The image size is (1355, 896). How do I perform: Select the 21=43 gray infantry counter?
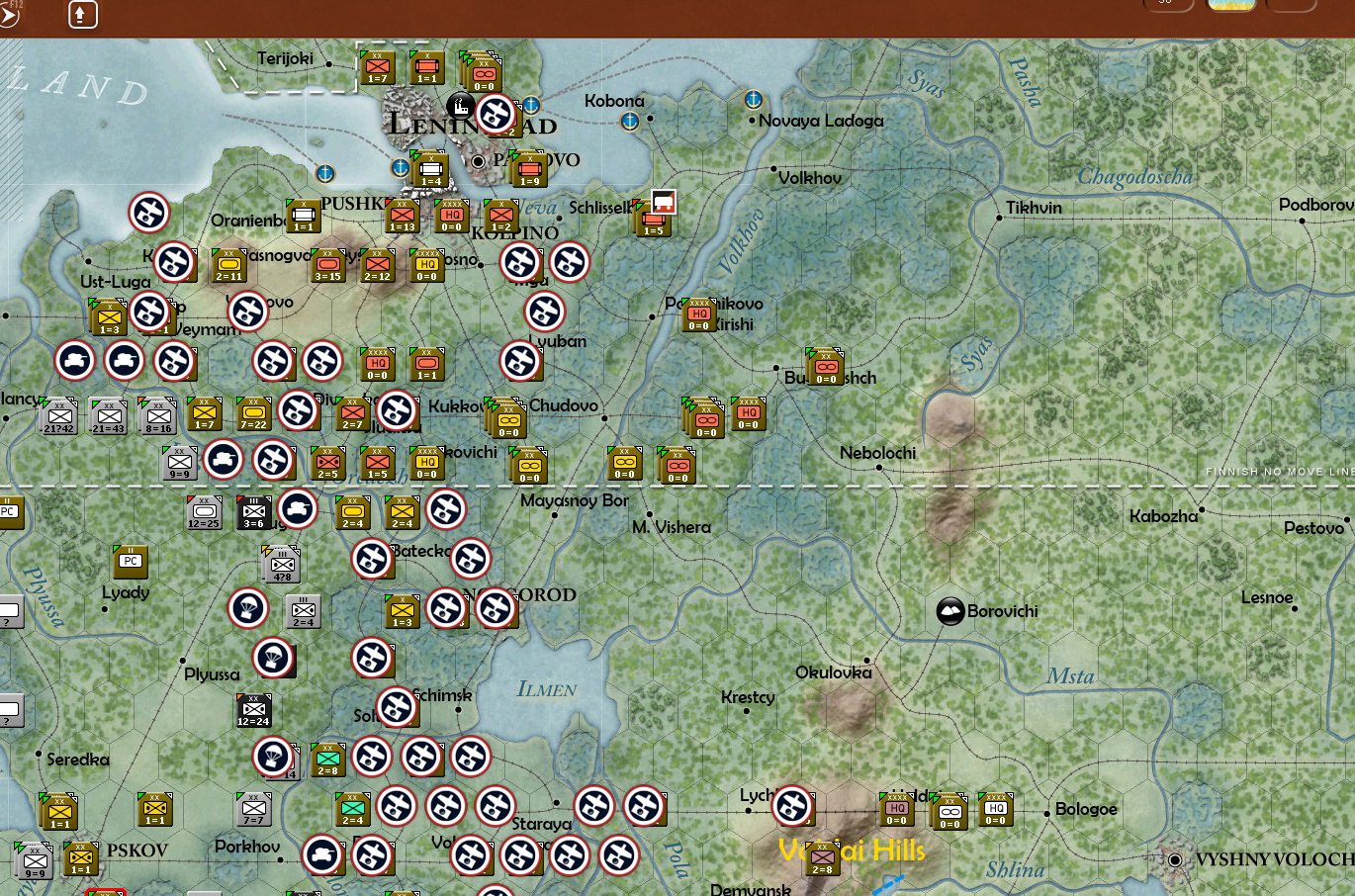coord(108,416)
